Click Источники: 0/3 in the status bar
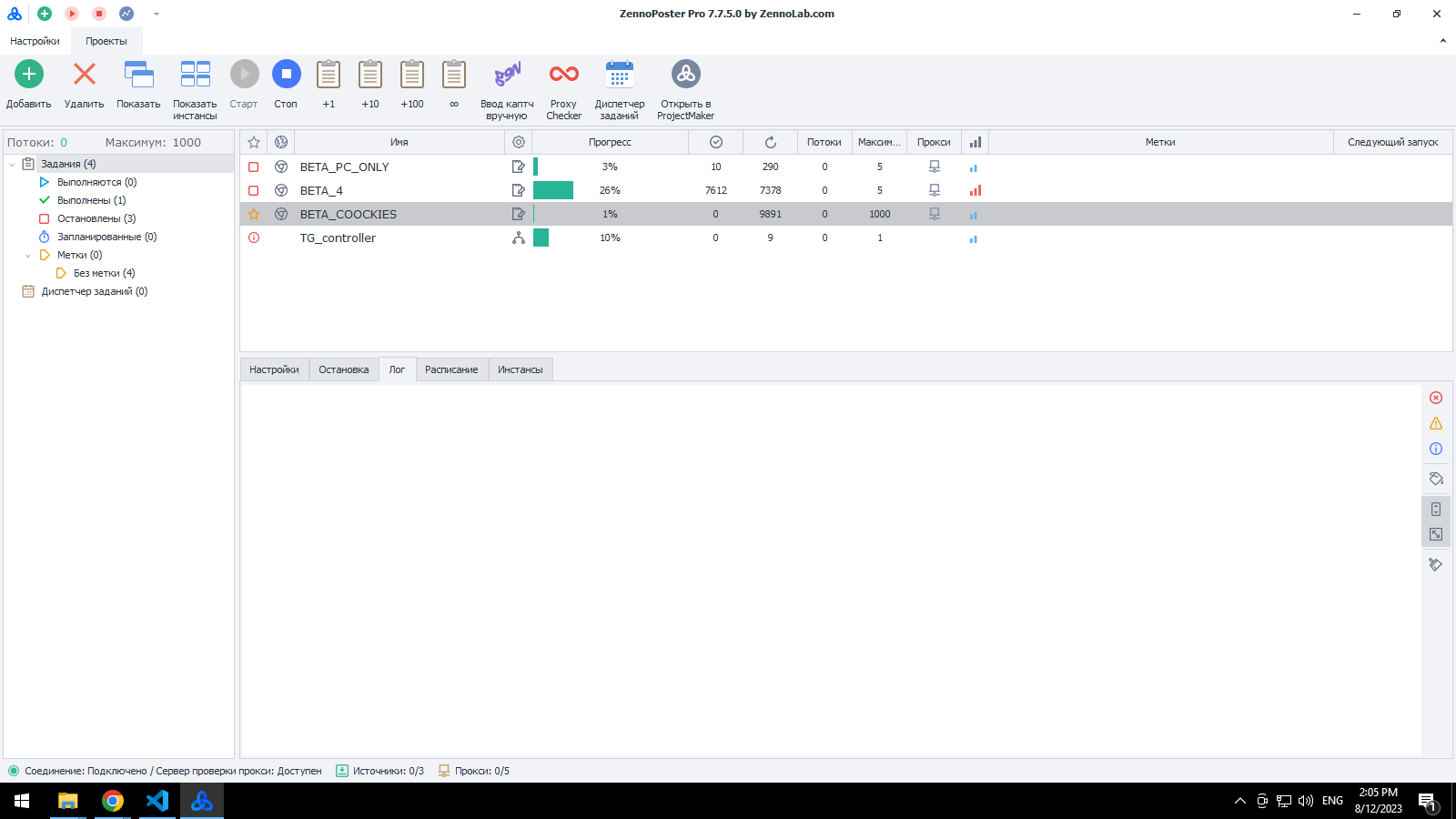The image size is (1456, 819). (380, 771)
